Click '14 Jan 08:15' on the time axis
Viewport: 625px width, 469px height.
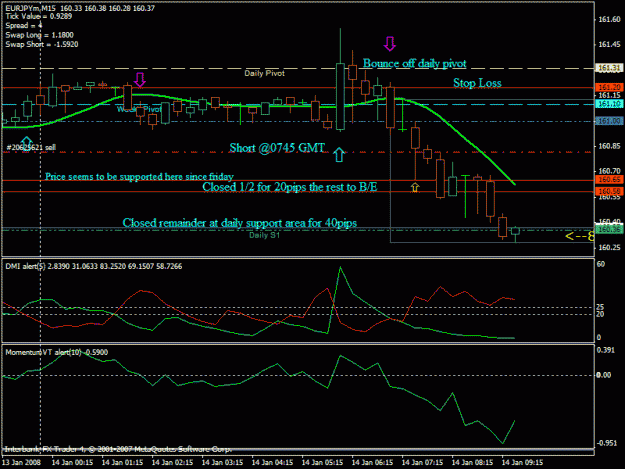pos(472,462)
